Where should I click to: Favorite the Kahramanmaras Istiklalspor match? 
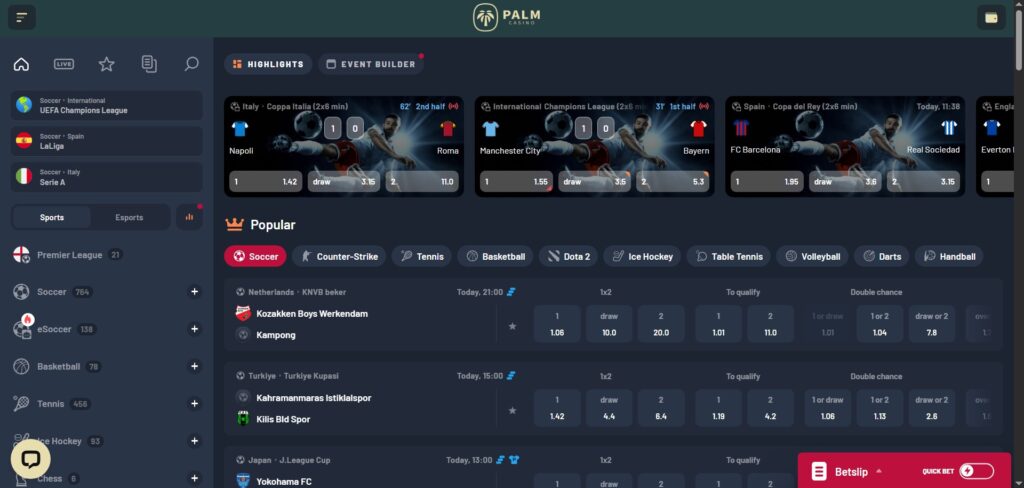pyautogui.click(x=512, y=410)
